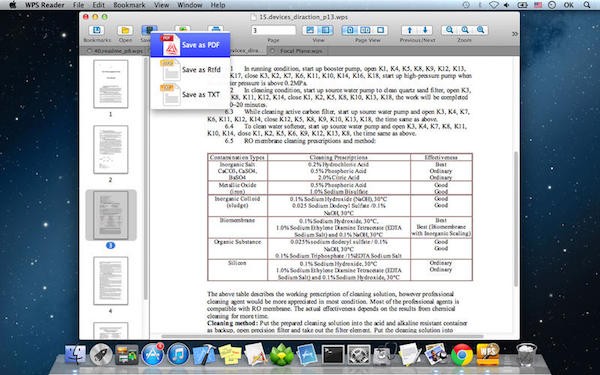This screenshot has height=375, width=600.
Task: Open the Window menu
Action: [190, 5]
